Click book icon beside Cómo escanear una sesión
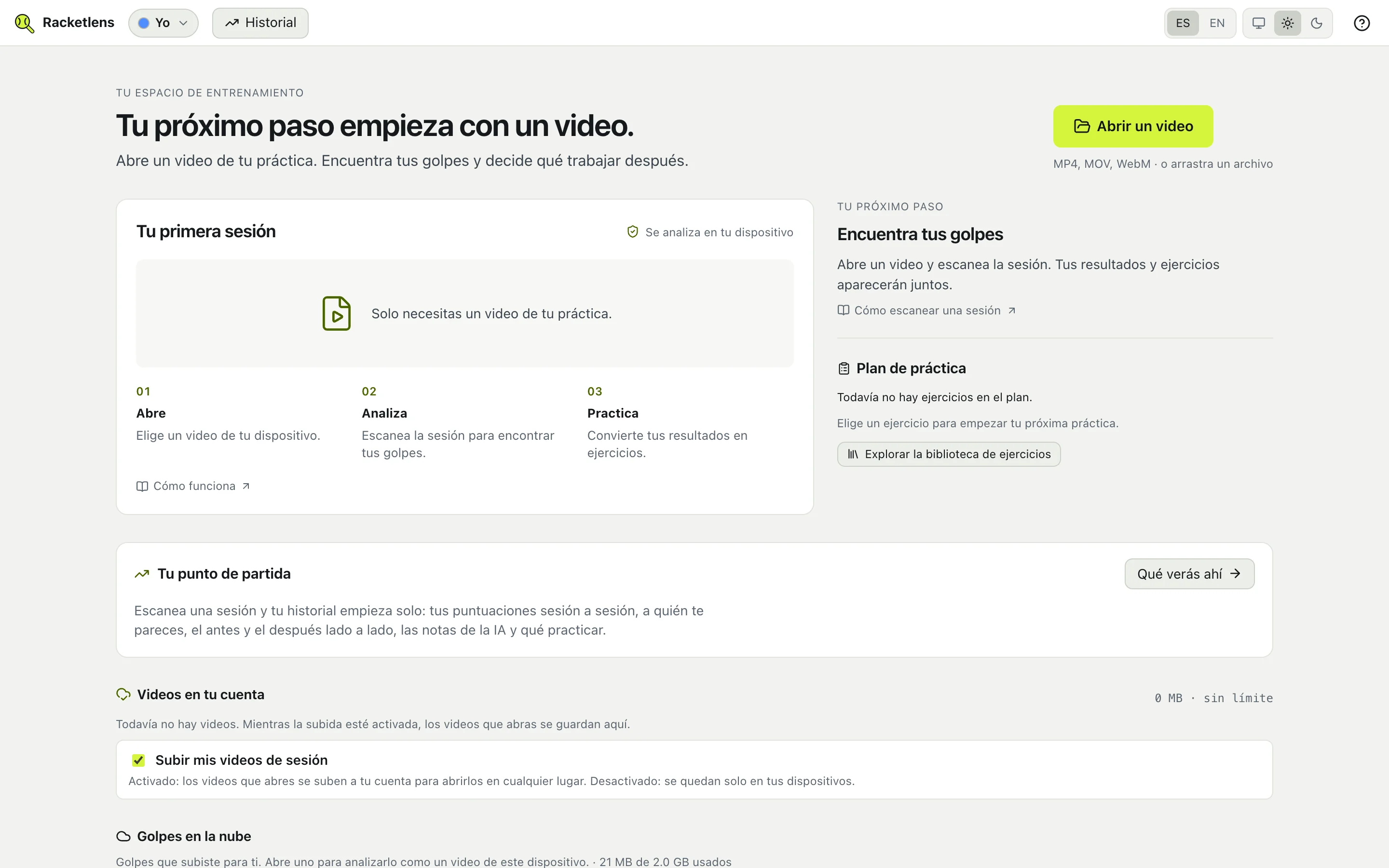This screenshot has height=868, width=1389. [843, 311]
